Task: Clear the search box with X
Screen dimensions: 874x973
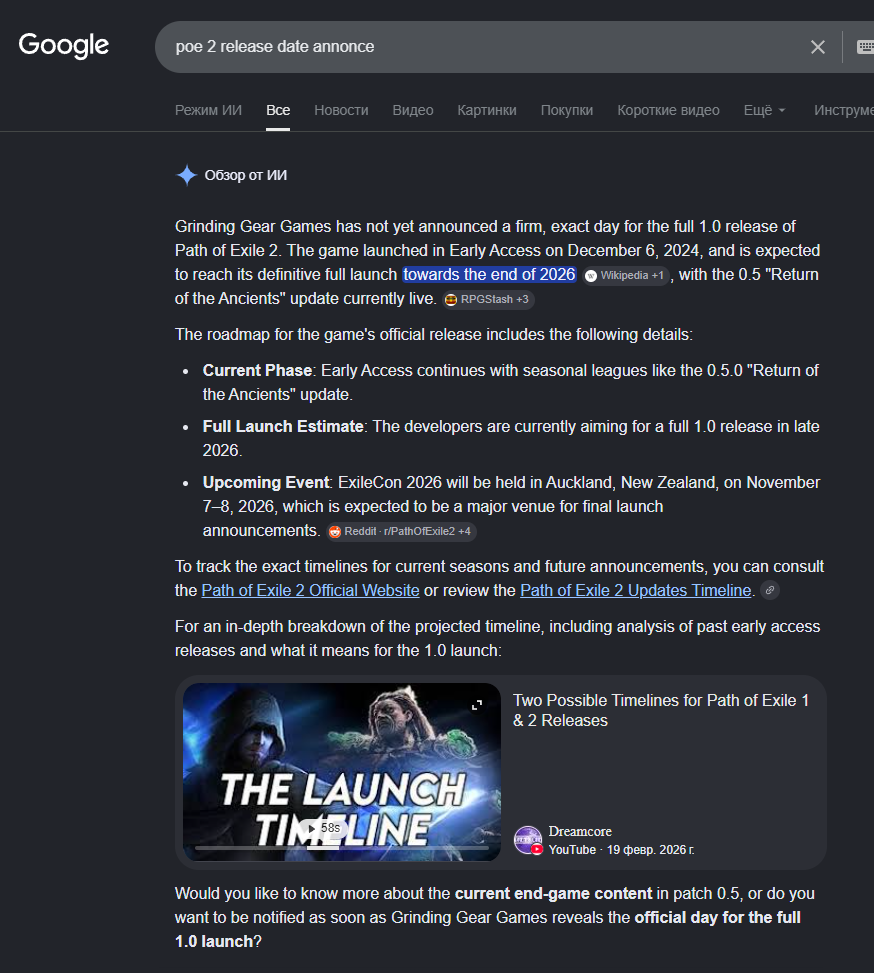Action: 818,47
